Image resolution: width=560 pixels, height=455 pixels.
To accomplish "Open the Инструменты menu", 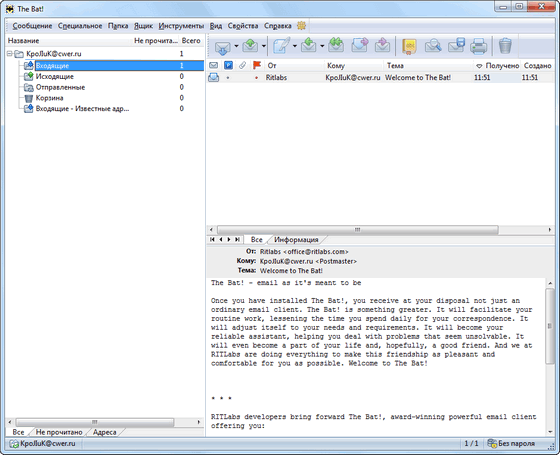I will (x=181, y=26).
